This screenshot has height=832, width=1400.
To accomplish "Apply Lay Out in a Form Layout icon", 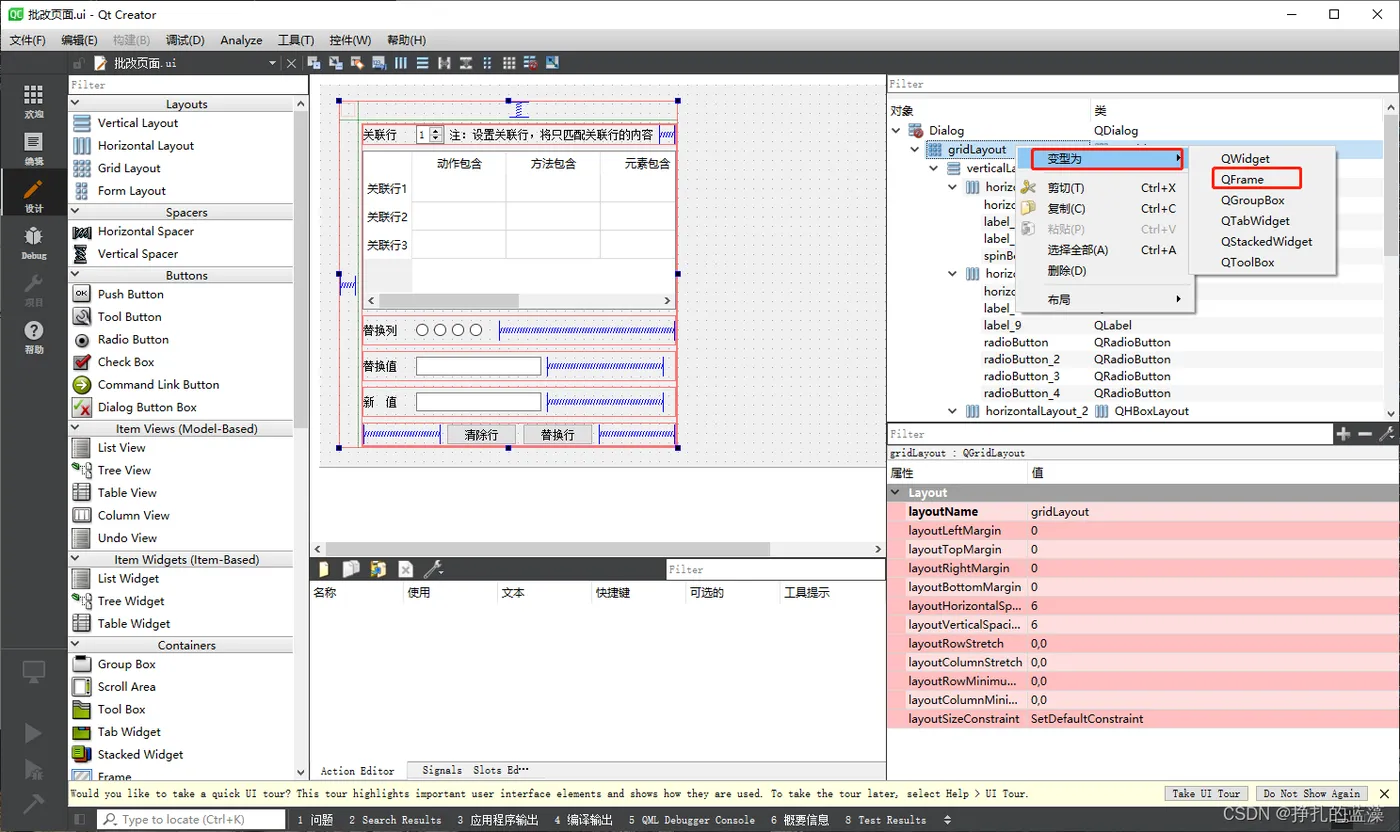I will coord(487,63).
